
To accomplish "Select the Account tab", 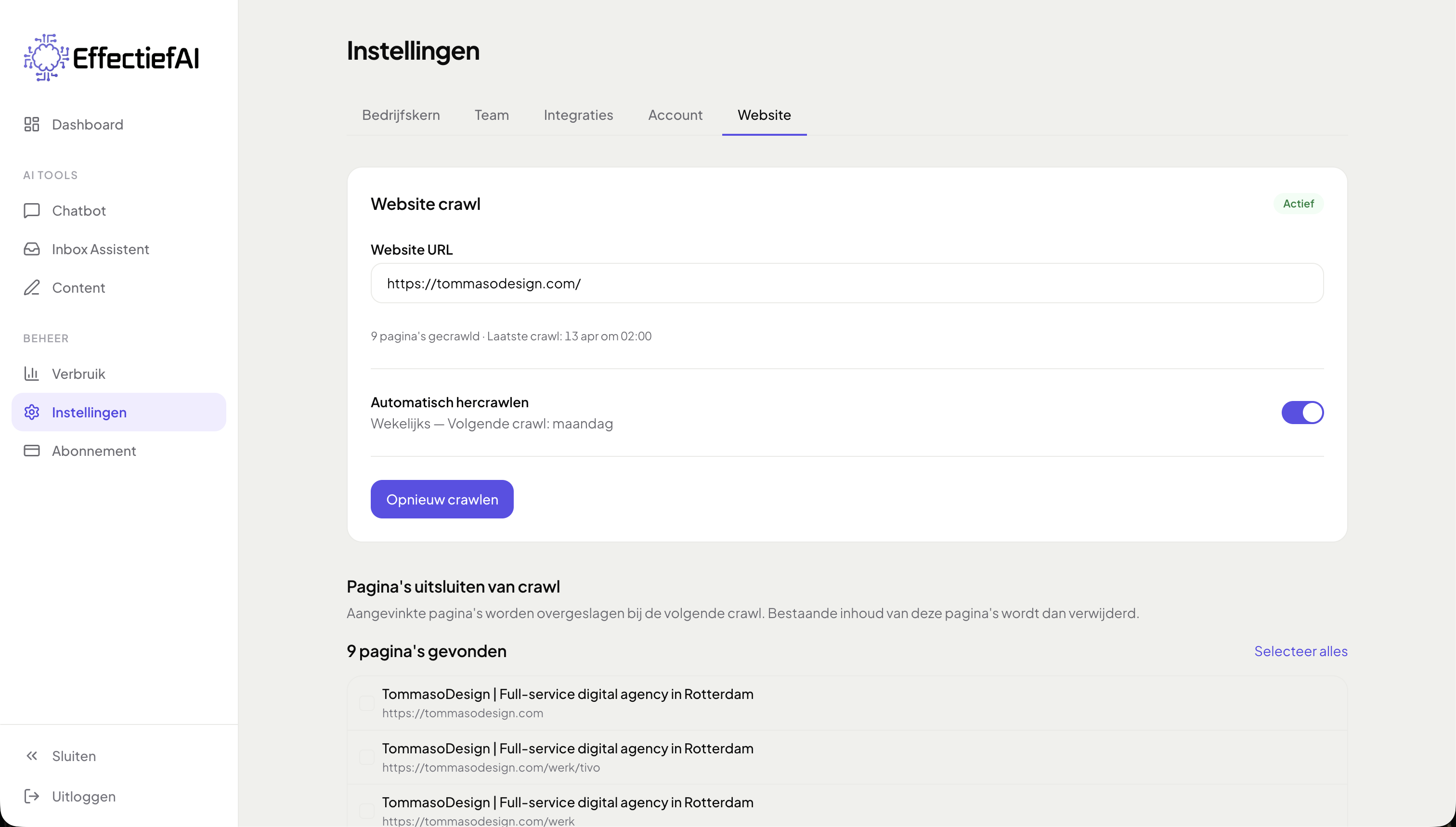I will pos(675,116).
